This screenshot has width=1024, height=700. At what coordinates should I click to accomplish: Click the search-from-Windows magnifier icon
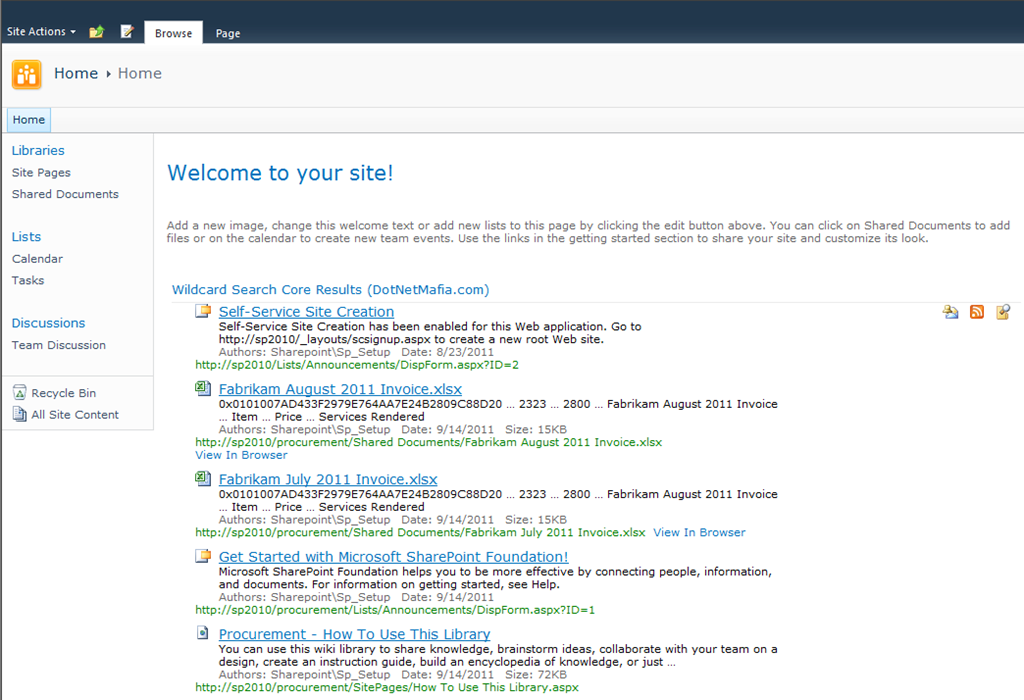coord(1003,312)
